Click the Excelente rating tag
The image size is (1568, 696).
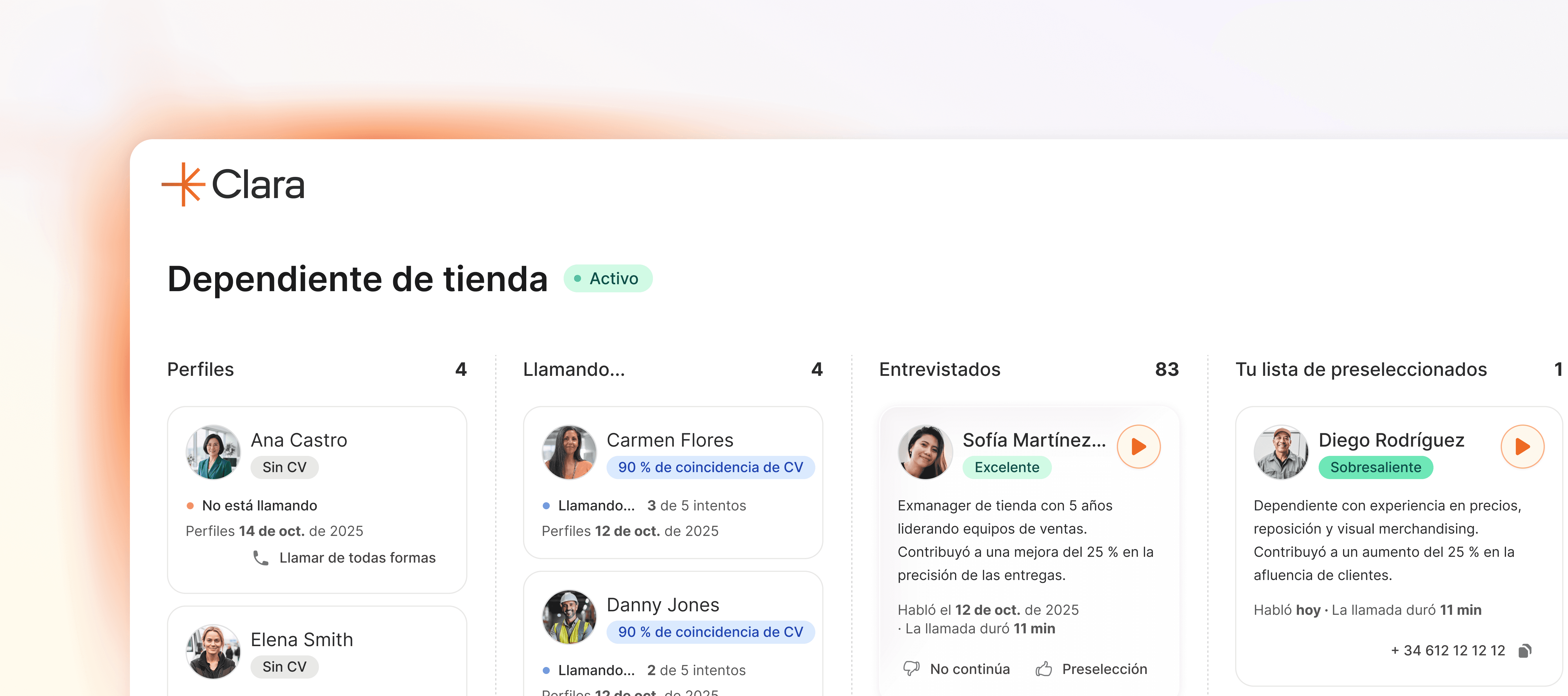(1007, 467)
